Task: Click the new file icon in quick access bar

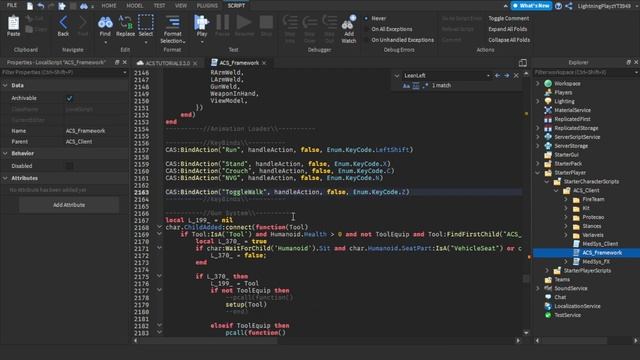Action: (30, 6)
